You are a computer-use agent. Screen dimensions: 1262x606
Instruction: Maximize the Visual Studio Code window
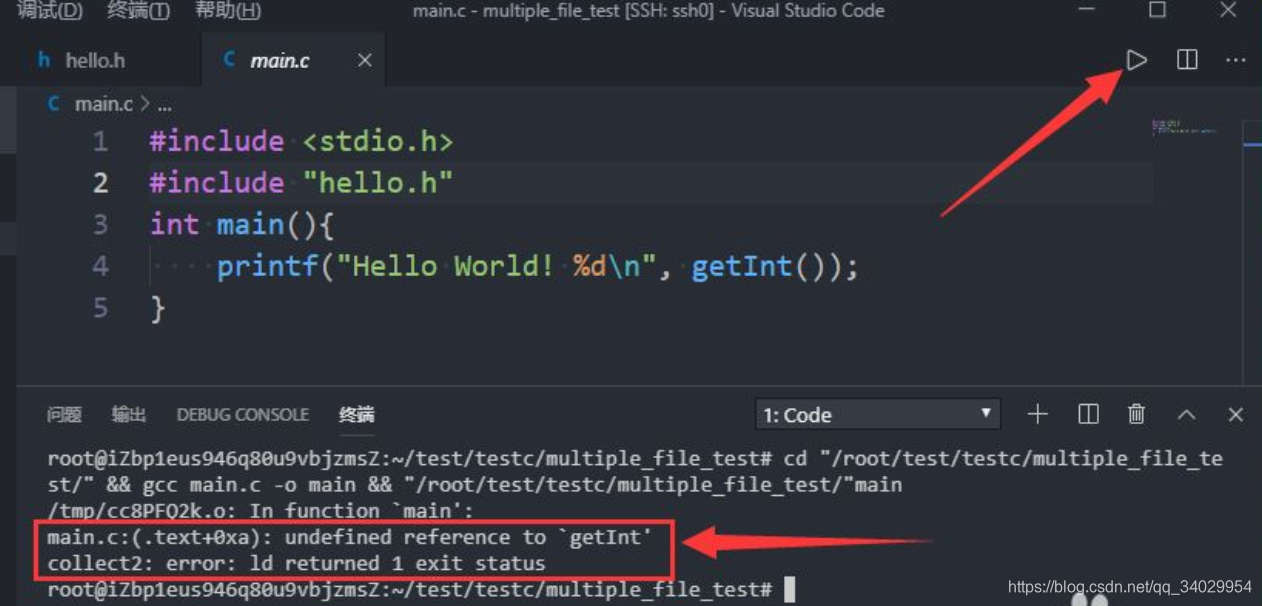tap(1157, 10)
